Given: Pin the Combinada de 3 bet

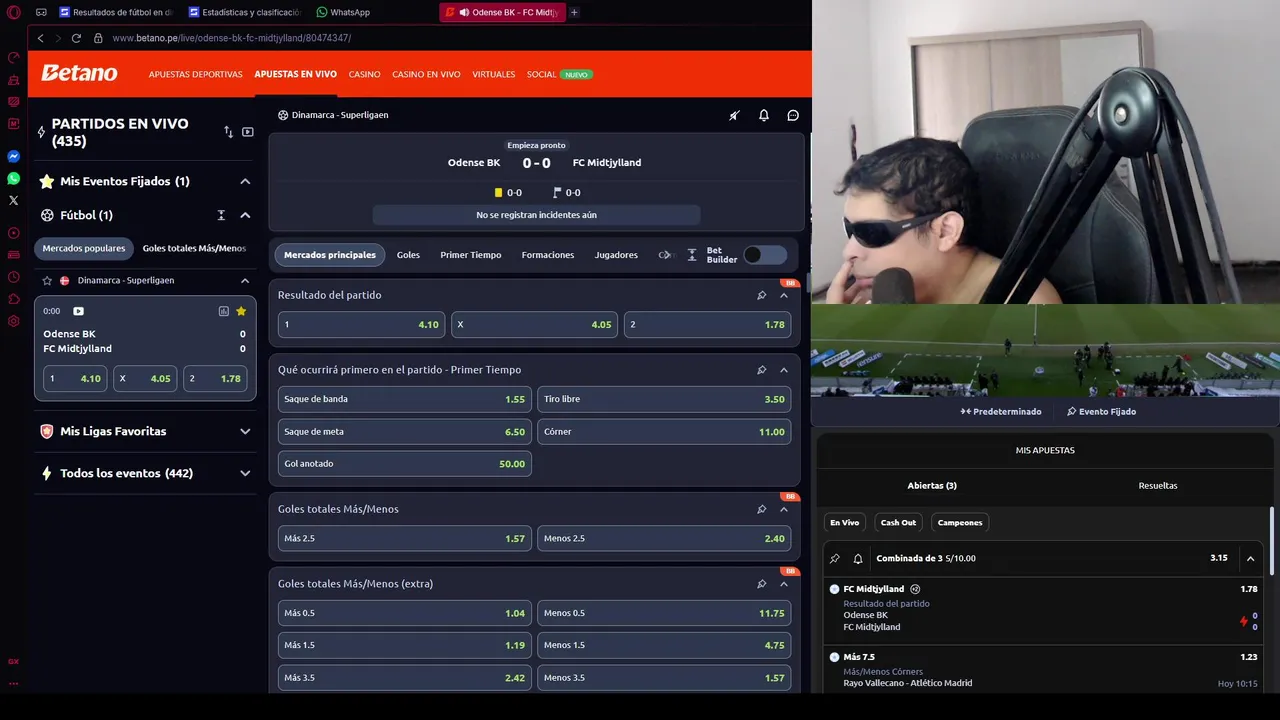Looking at the screenshot, I should (x=835, y=558).
